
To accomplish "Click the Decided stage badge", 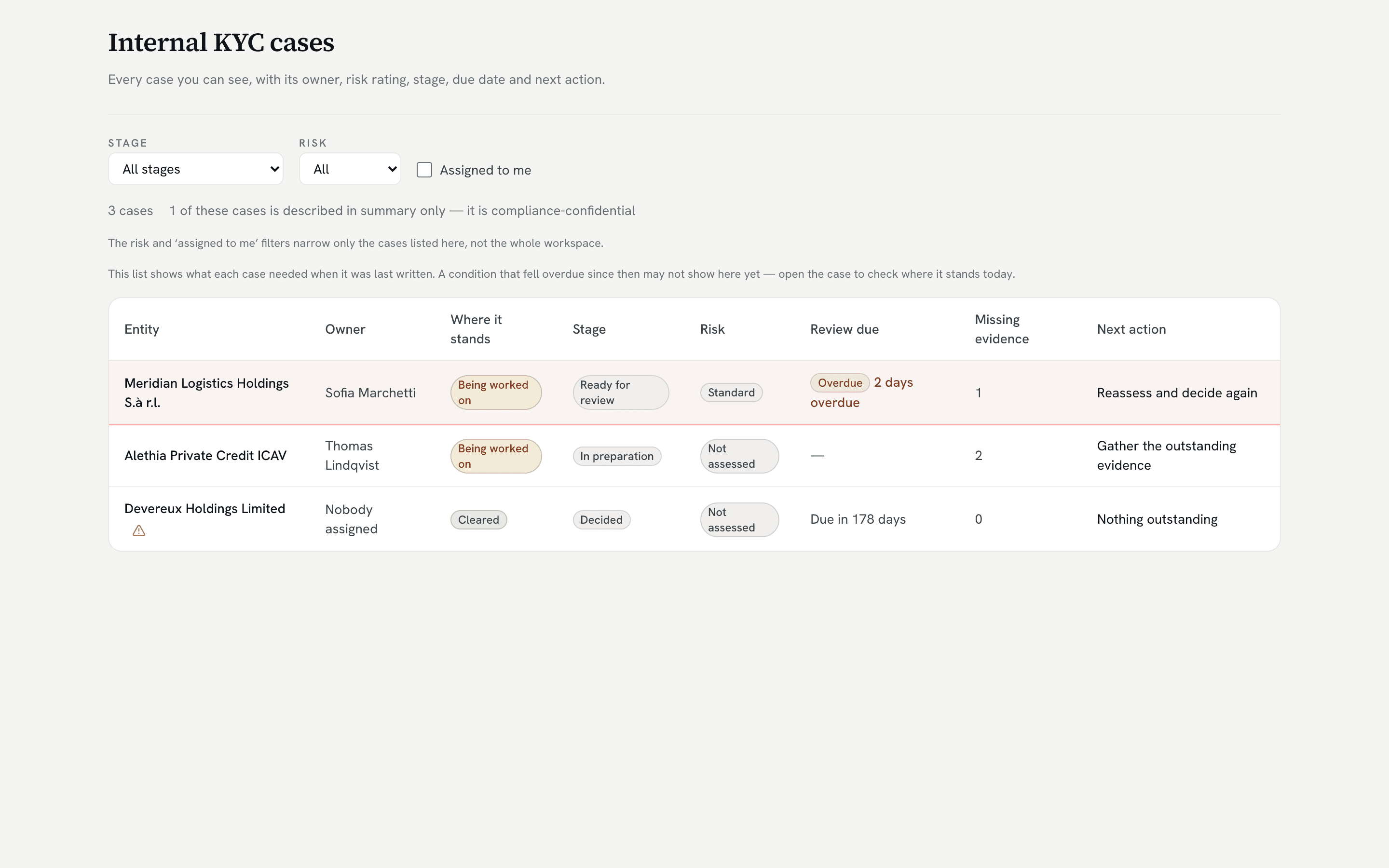I will point(601,520).
